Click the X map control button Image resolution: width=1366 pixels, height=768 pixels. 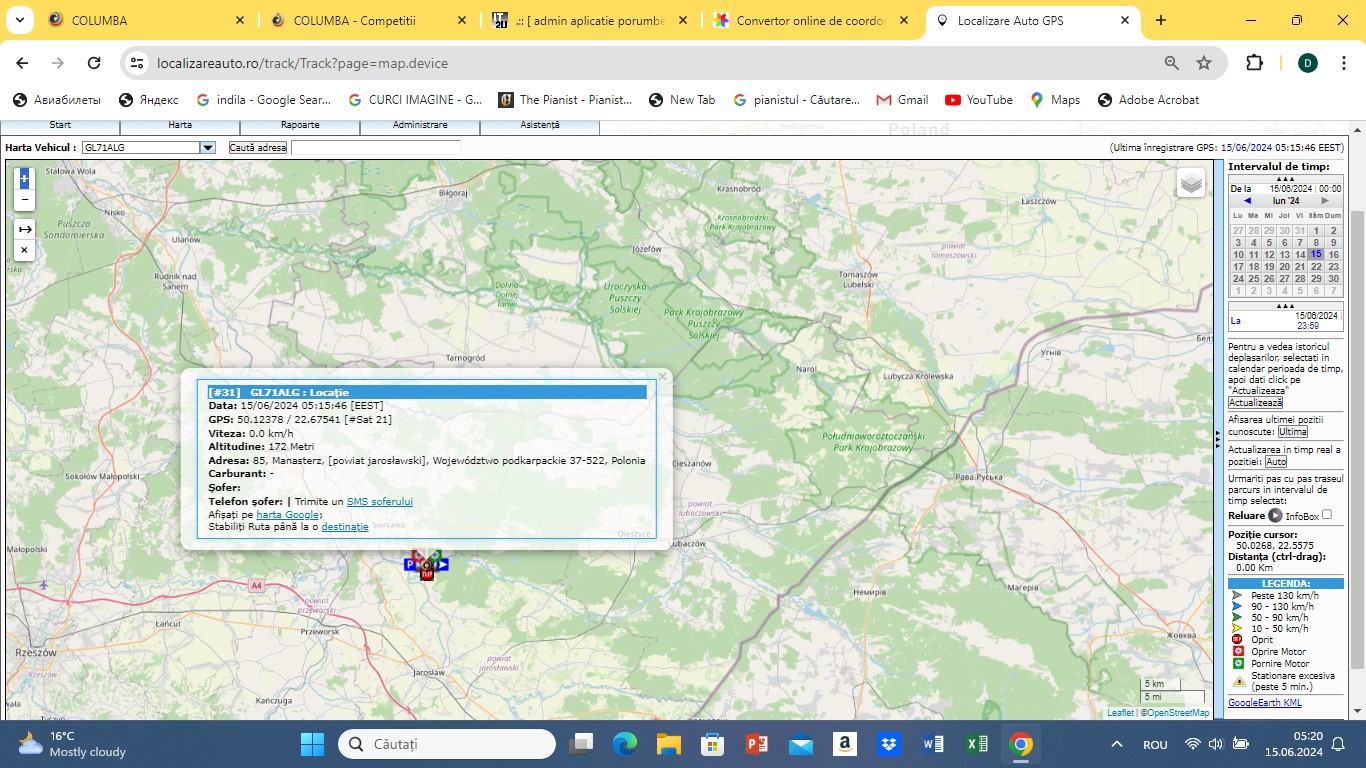click(x=25, y=250)
